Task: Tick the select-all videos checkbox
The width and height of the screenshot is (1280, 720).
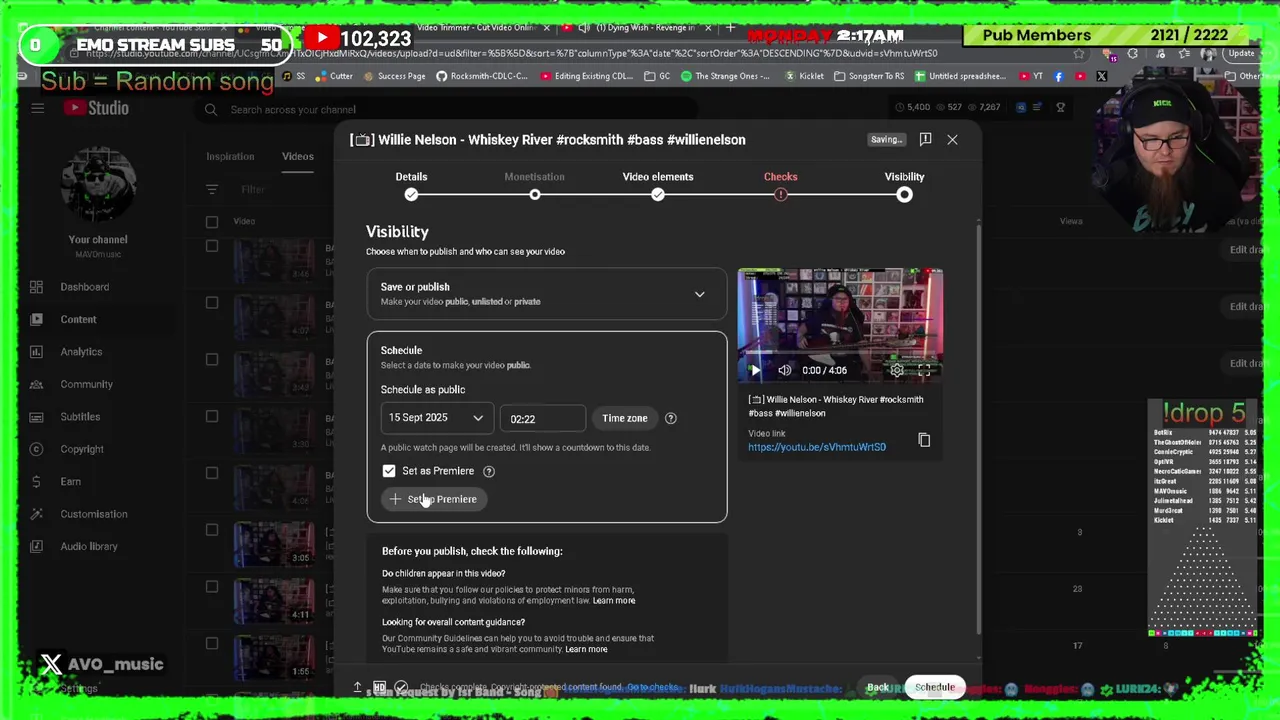Action: 212,221
